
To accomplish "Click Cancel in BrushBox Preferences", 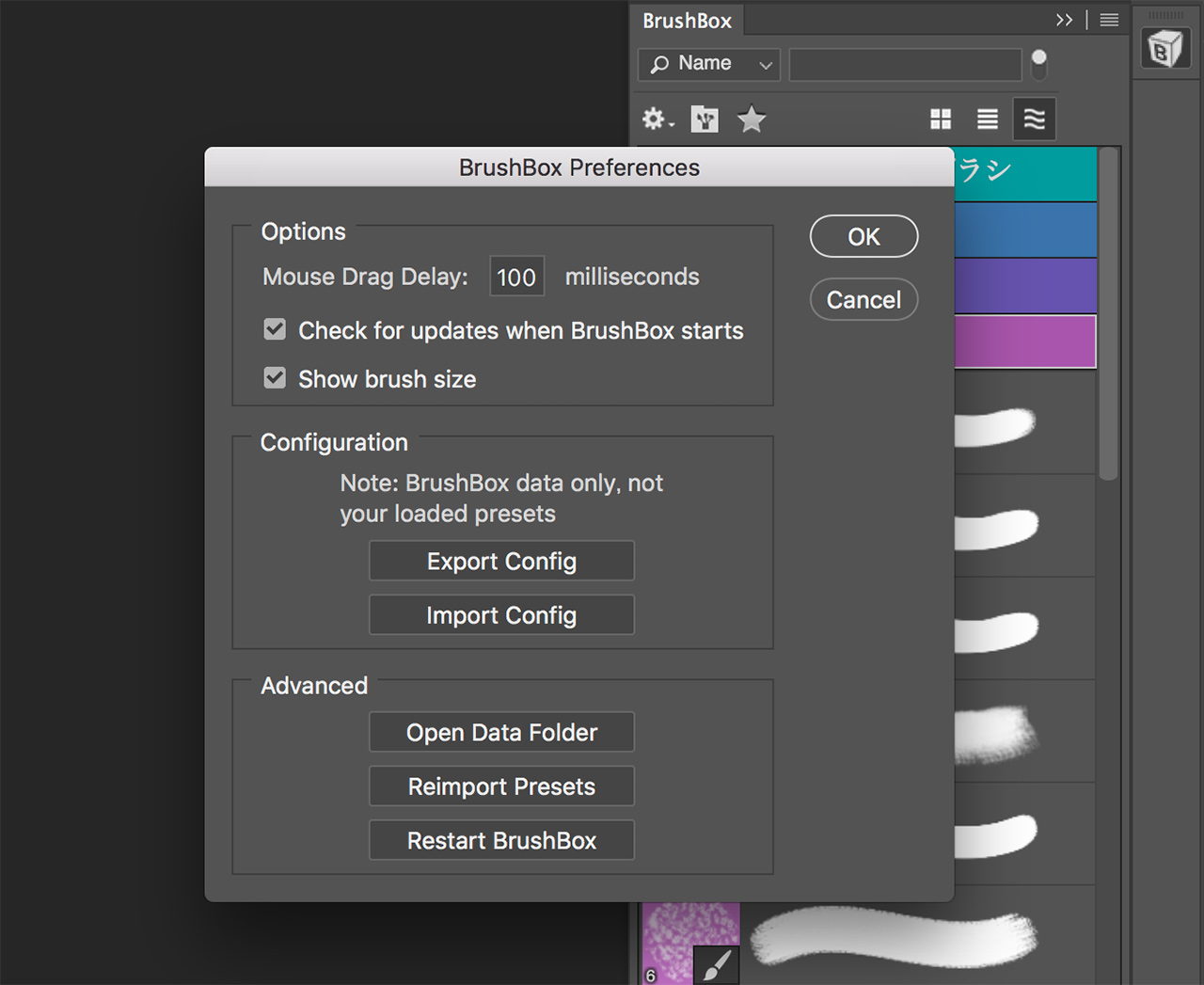I will click(x=863, y=299).
